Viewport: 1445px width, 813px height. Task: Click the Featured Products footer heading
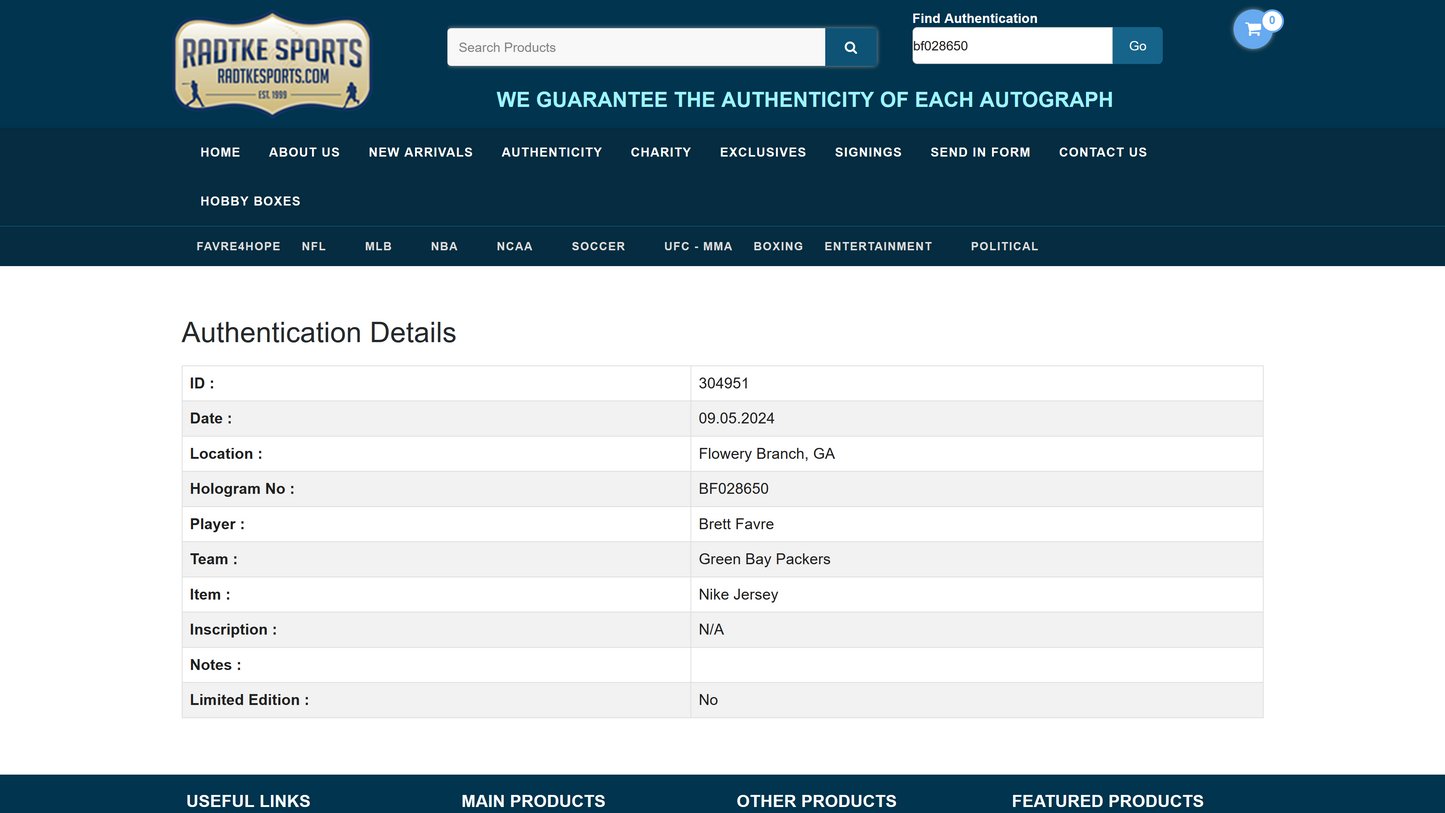click(1107, 801)
